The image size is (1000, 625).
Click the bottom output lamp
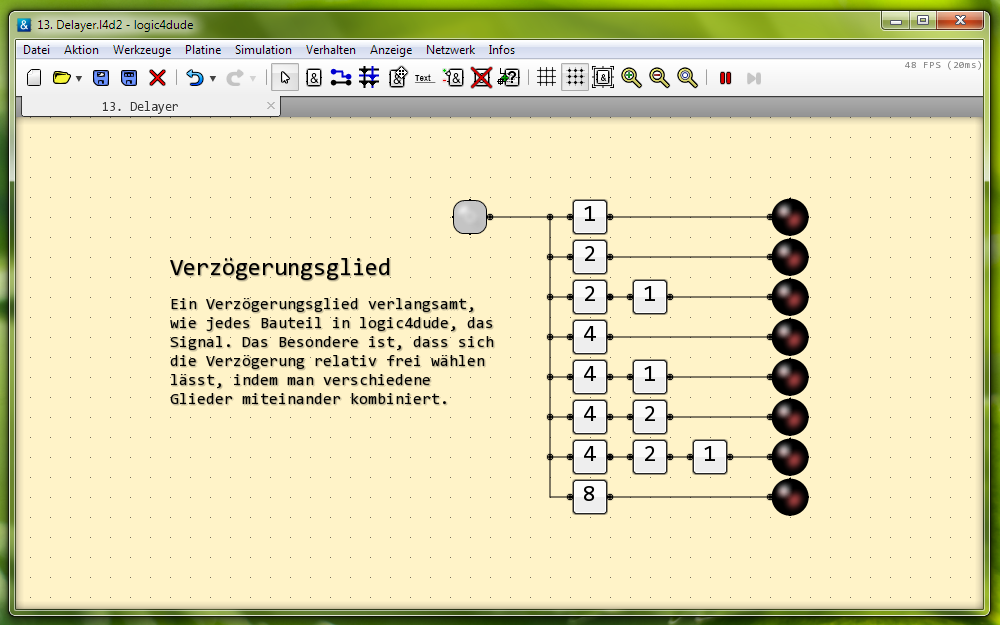pyautogui.click(x=790, y=497)
